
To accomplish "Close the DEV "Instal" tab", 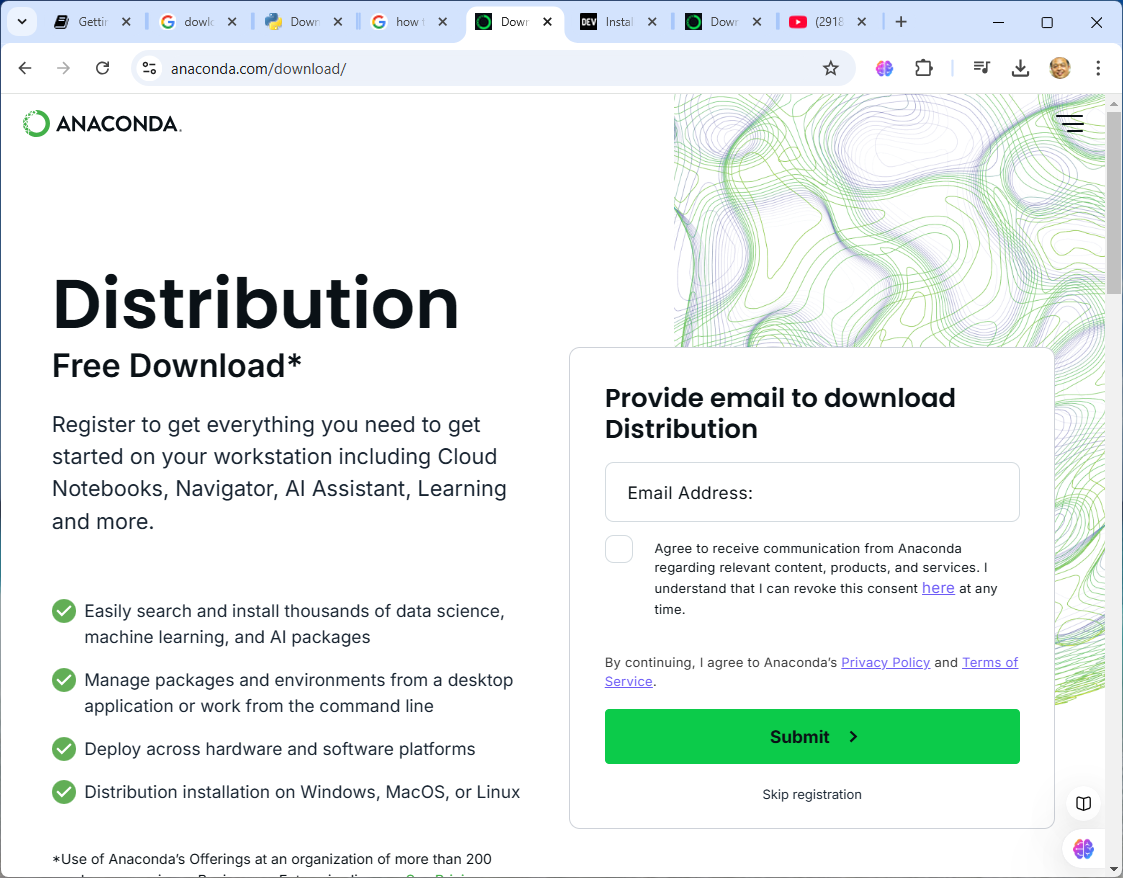I will 652,22.
